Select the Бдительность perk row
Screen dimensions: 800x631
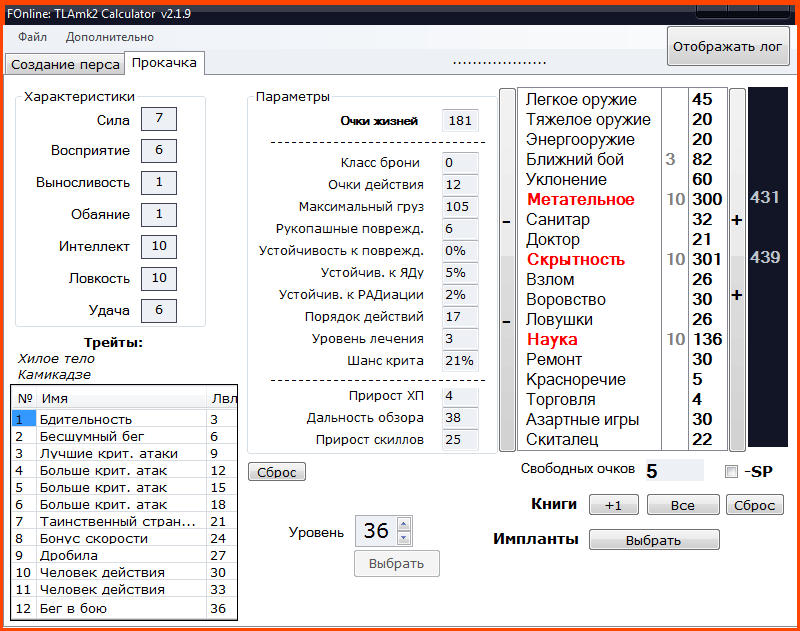pos(85,419)
